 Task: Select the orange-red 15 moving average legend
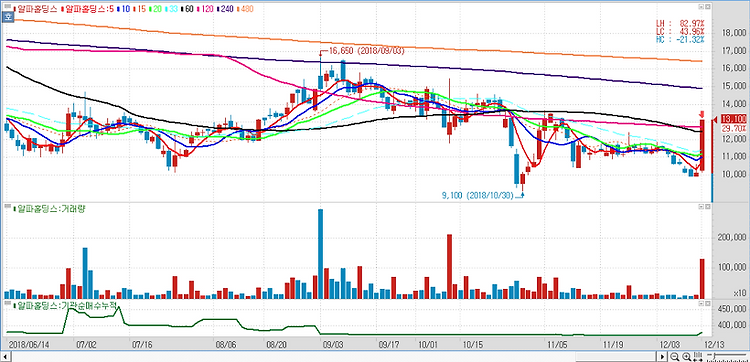(140, 9)
